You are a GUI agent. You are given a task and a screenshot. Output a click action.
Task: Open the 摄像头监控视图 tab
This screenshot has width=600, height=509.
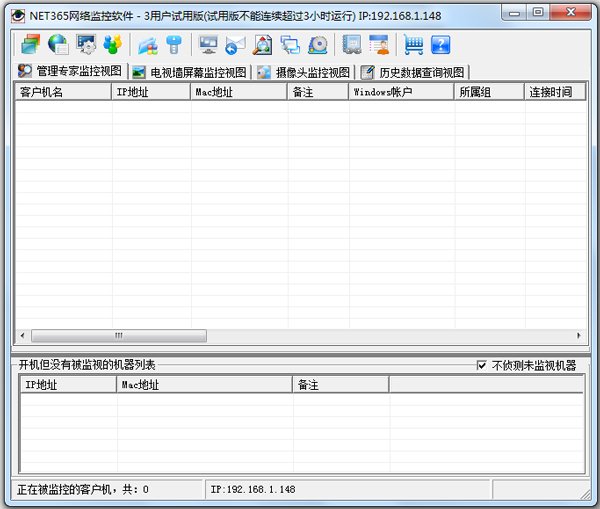click(x=304, y=72)
